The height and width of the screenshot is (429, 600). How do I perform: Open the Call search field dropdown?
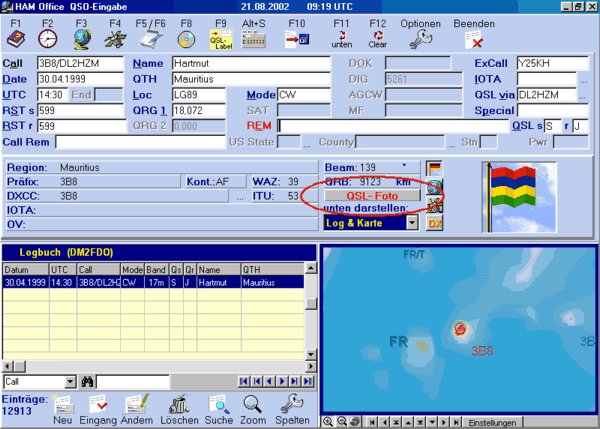(x=70, y=382)
